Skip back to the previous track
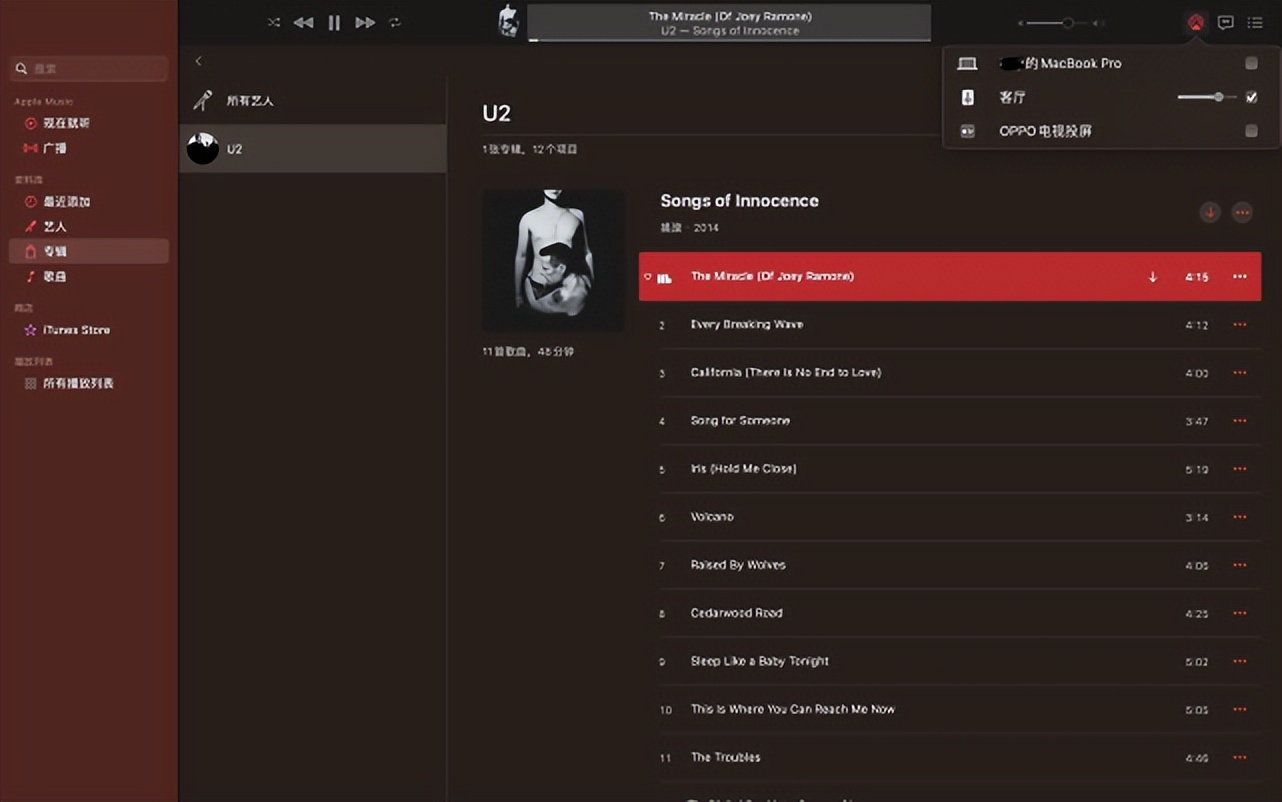 [x=303, y=22]
